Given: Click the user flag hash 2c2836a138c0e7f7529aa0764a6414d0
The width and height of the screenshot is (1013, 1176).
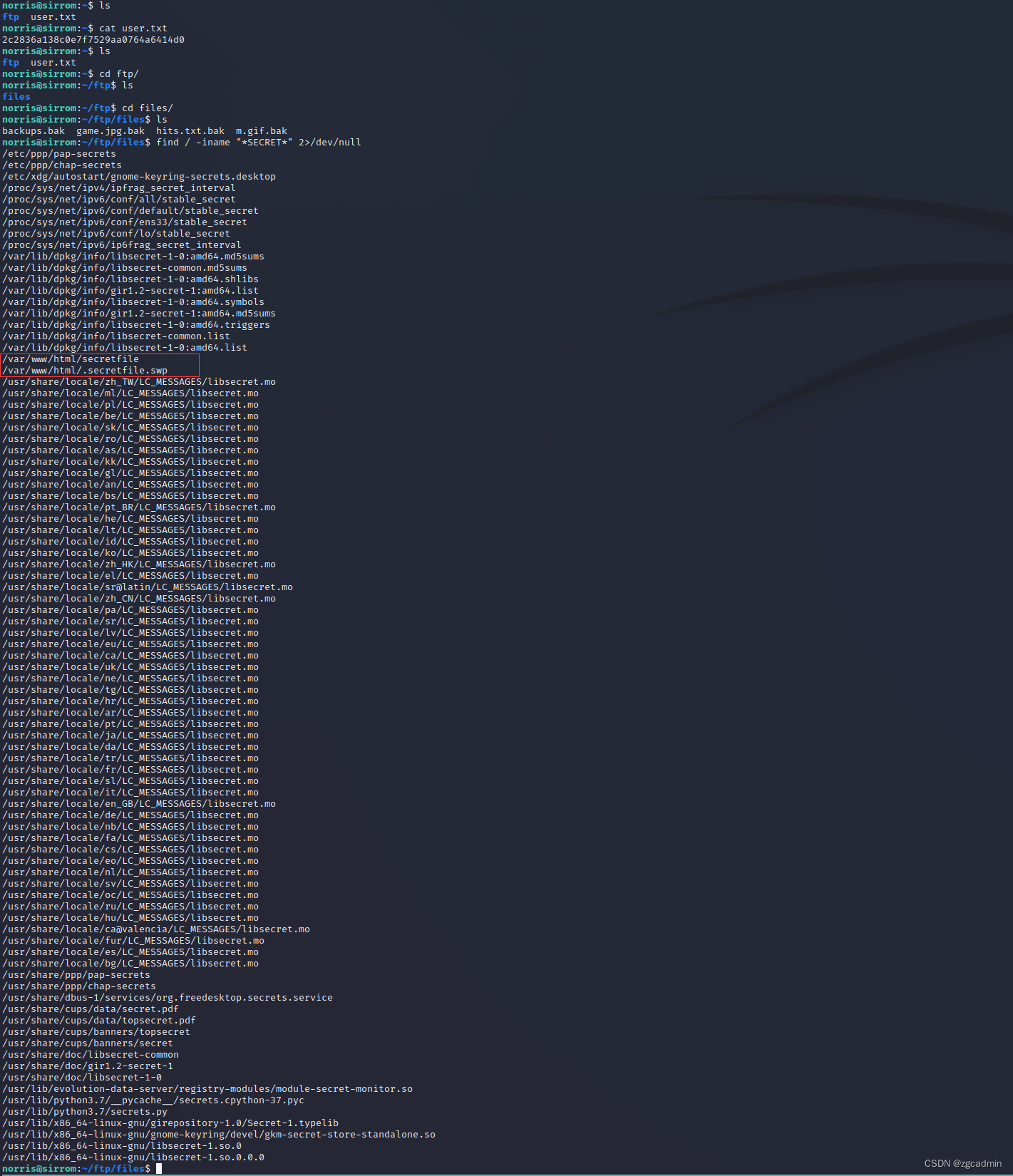Looking at the screenshot, I should (x=93, y=40).
